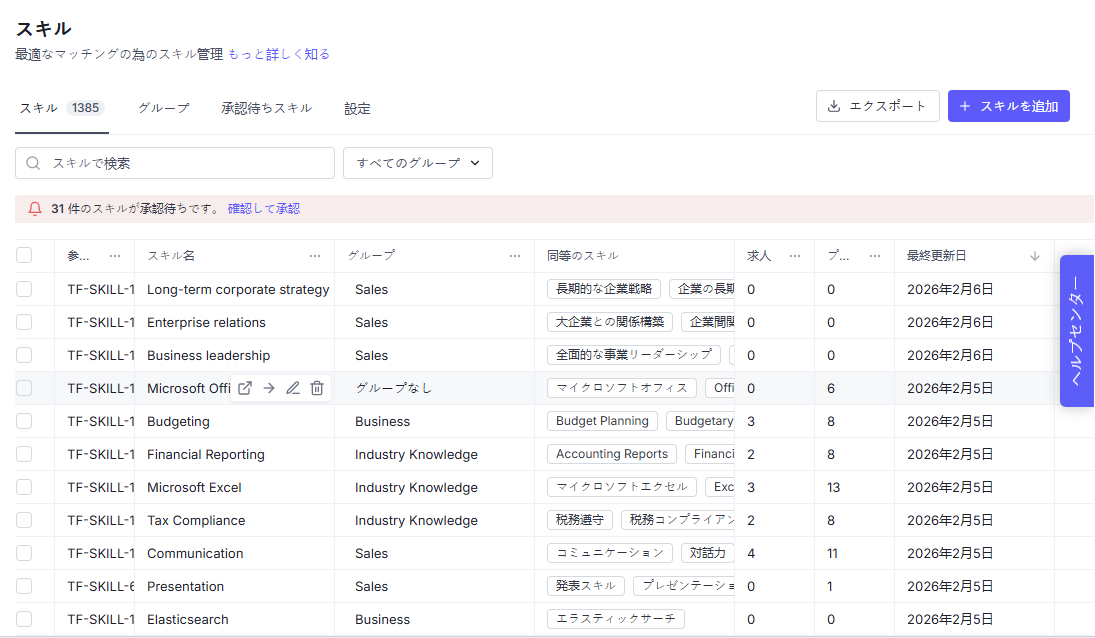1095x638 pixels.
Task: Follow the 確認して承認 link
Action: click(264, 209)
